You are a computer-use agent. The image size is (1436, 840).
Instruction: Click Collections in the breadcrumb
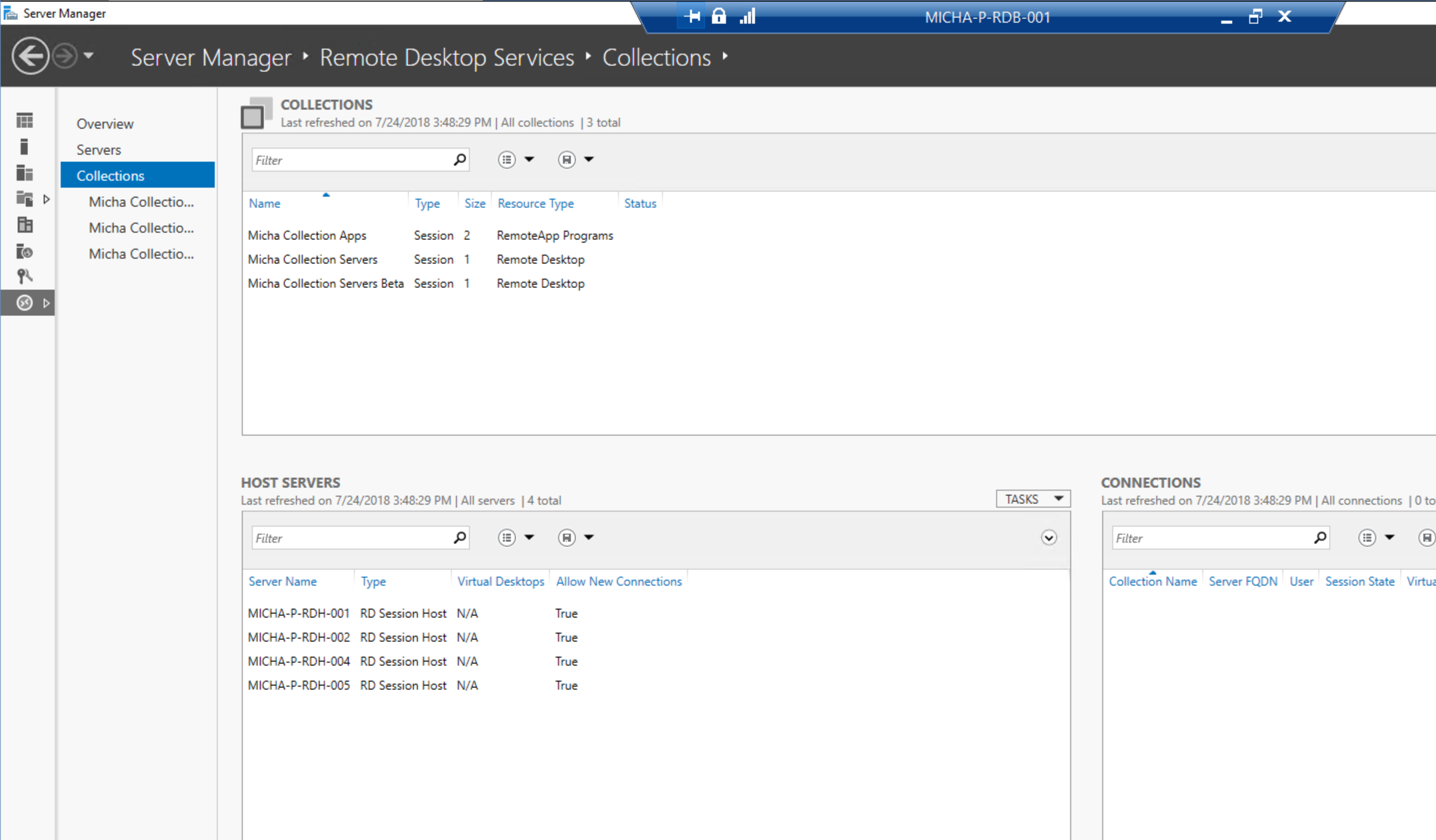pos(656,57)
